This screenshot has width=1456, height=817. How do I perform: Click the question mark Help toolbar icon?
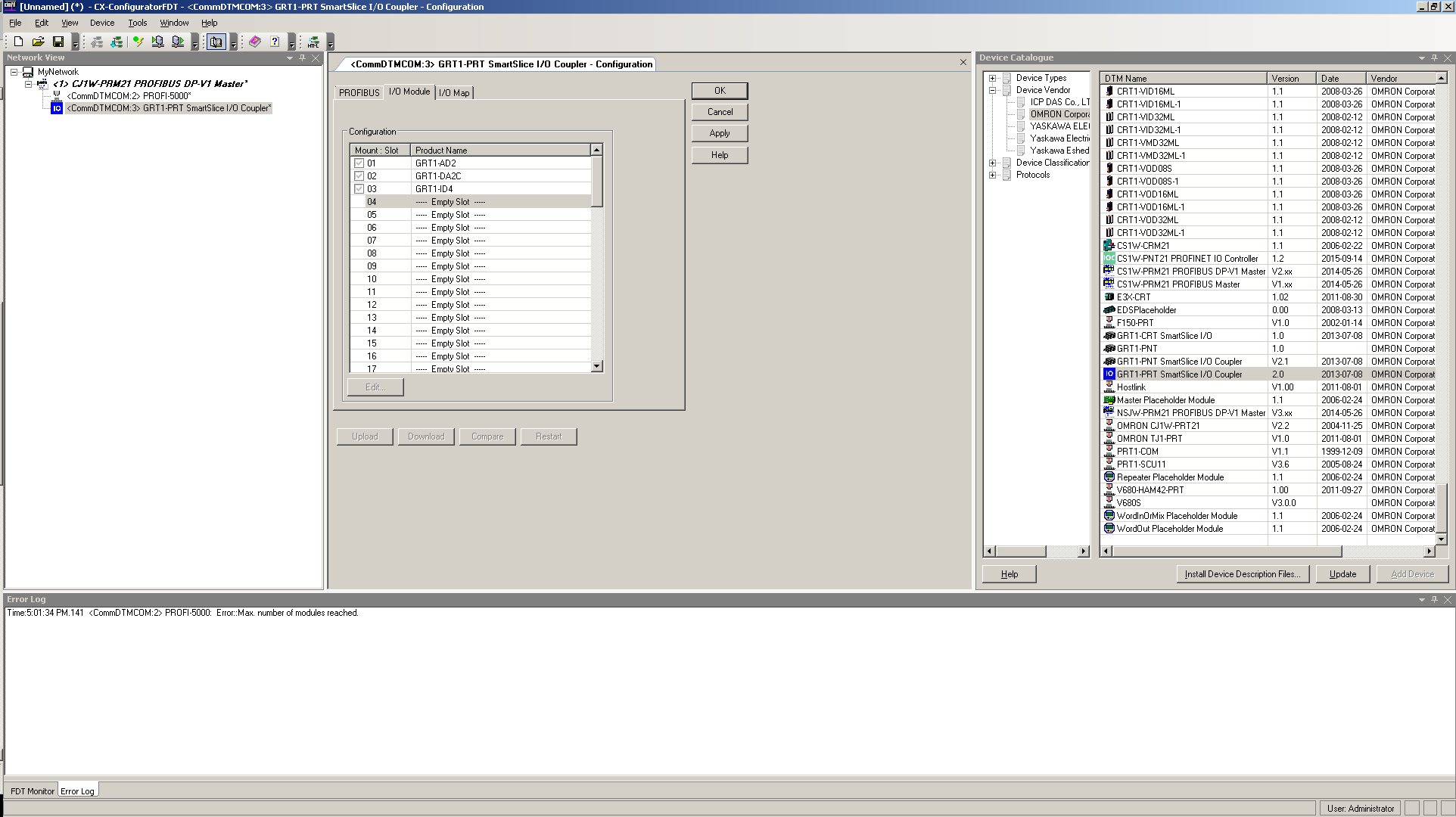tap(275, 42)
